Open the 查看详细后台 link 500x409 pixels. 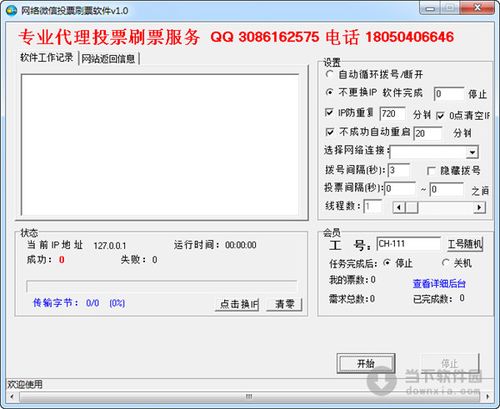tap(439, 284)
